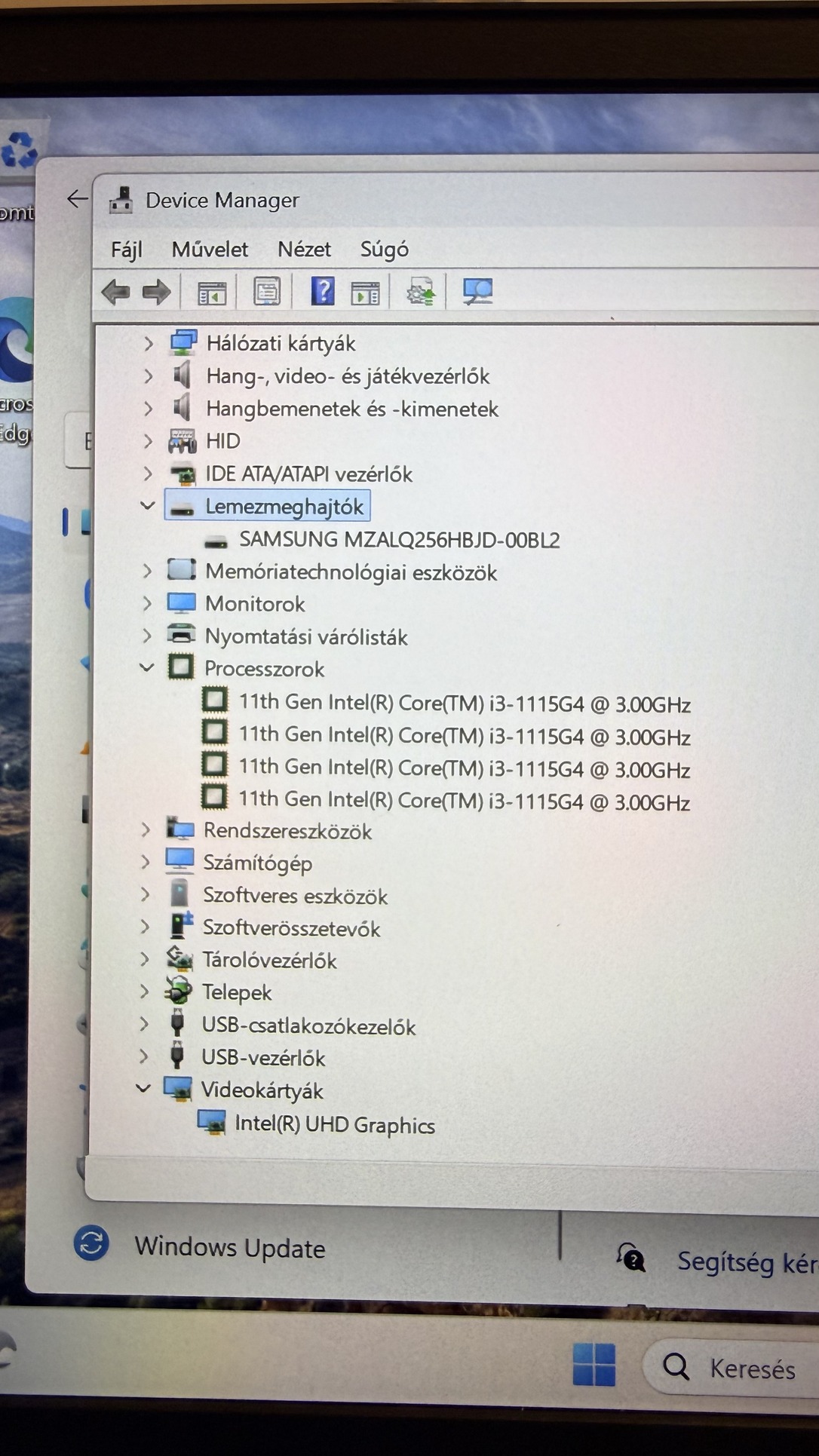Click the Windows Start logo icon
Viewport: 819px width, 1456px height.
(594, 1365)
